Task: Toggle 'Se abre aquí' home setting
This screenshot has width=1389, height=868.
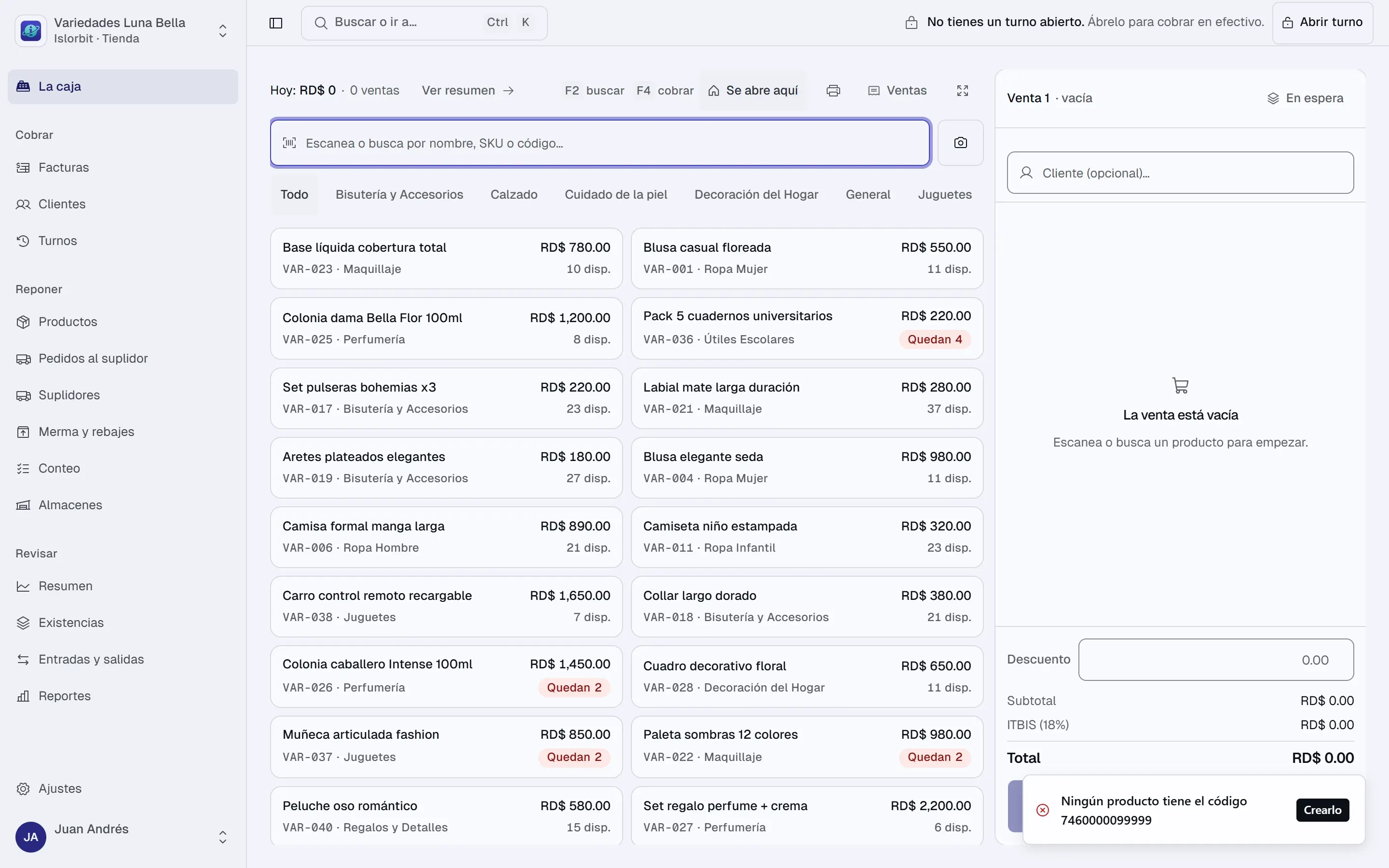Action: click(753, 91)
